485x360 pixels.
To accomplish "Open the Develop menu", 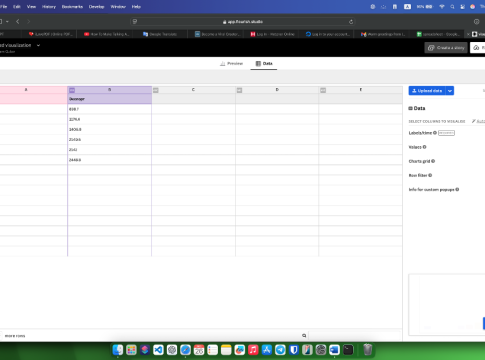I will (96, 7).
